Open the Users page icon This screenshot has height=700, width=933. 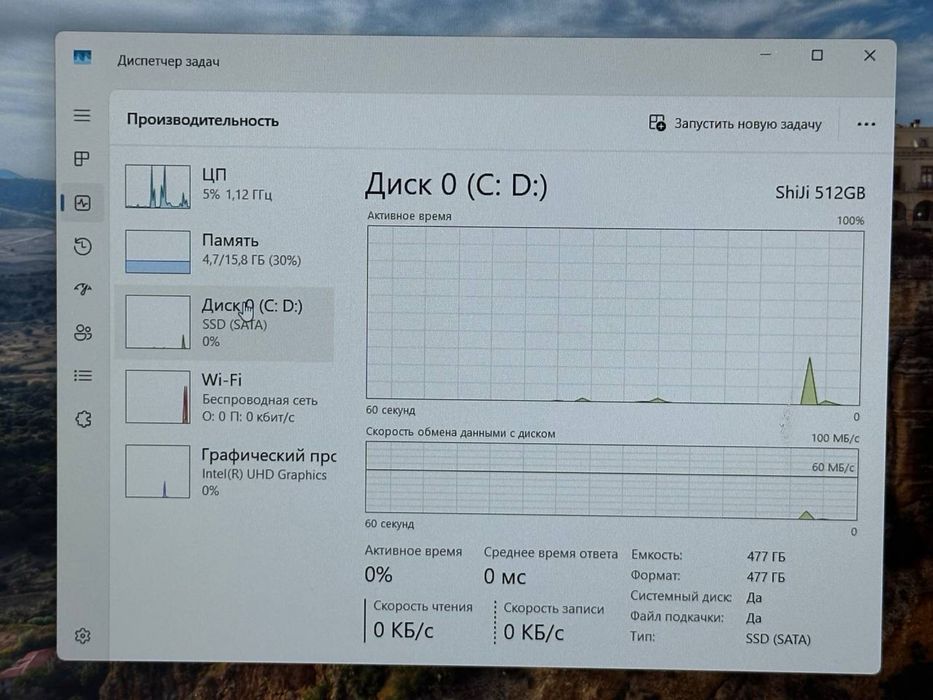(x=83, y=332)
